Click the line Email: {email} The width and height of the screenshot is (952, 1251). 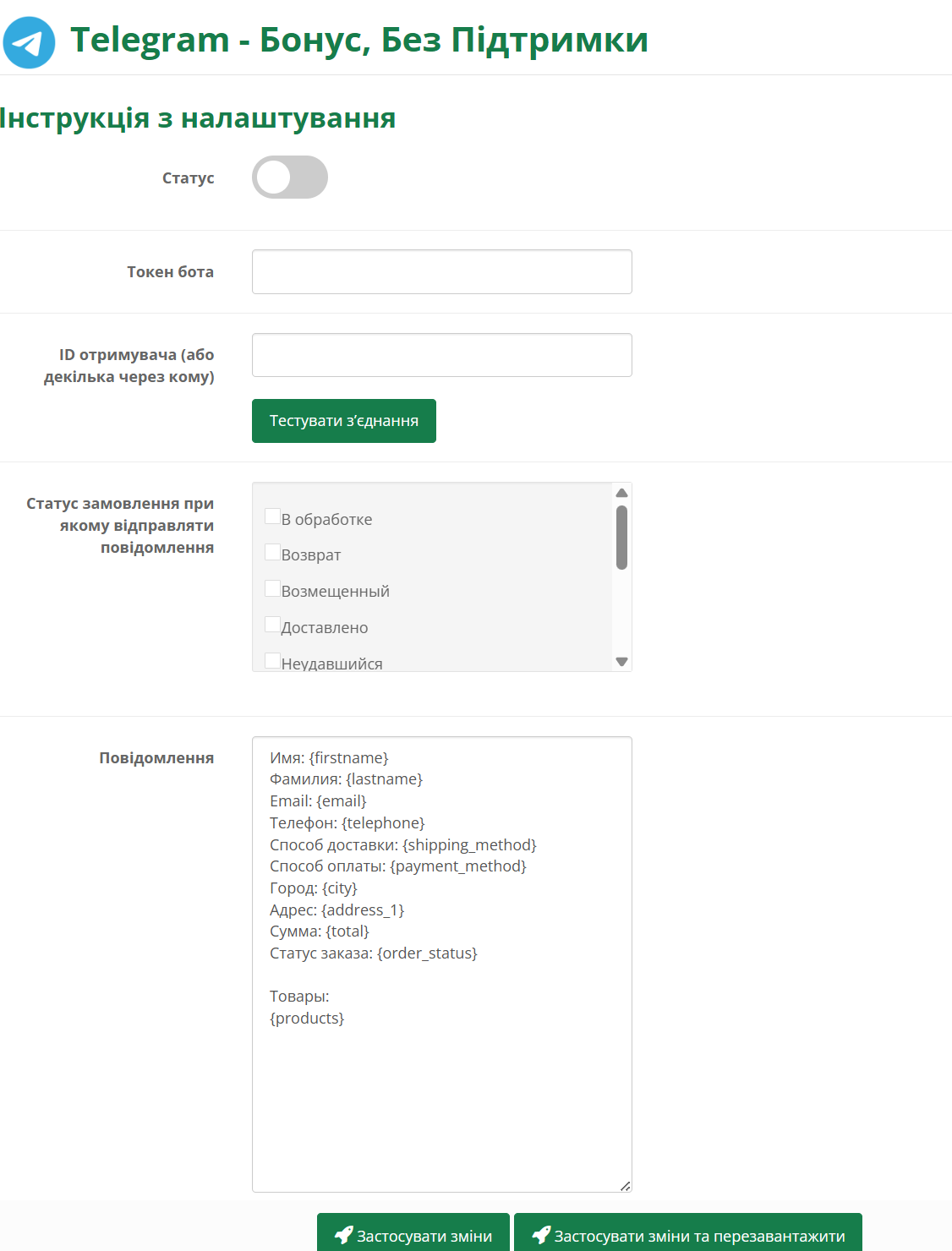coord(318,801)
